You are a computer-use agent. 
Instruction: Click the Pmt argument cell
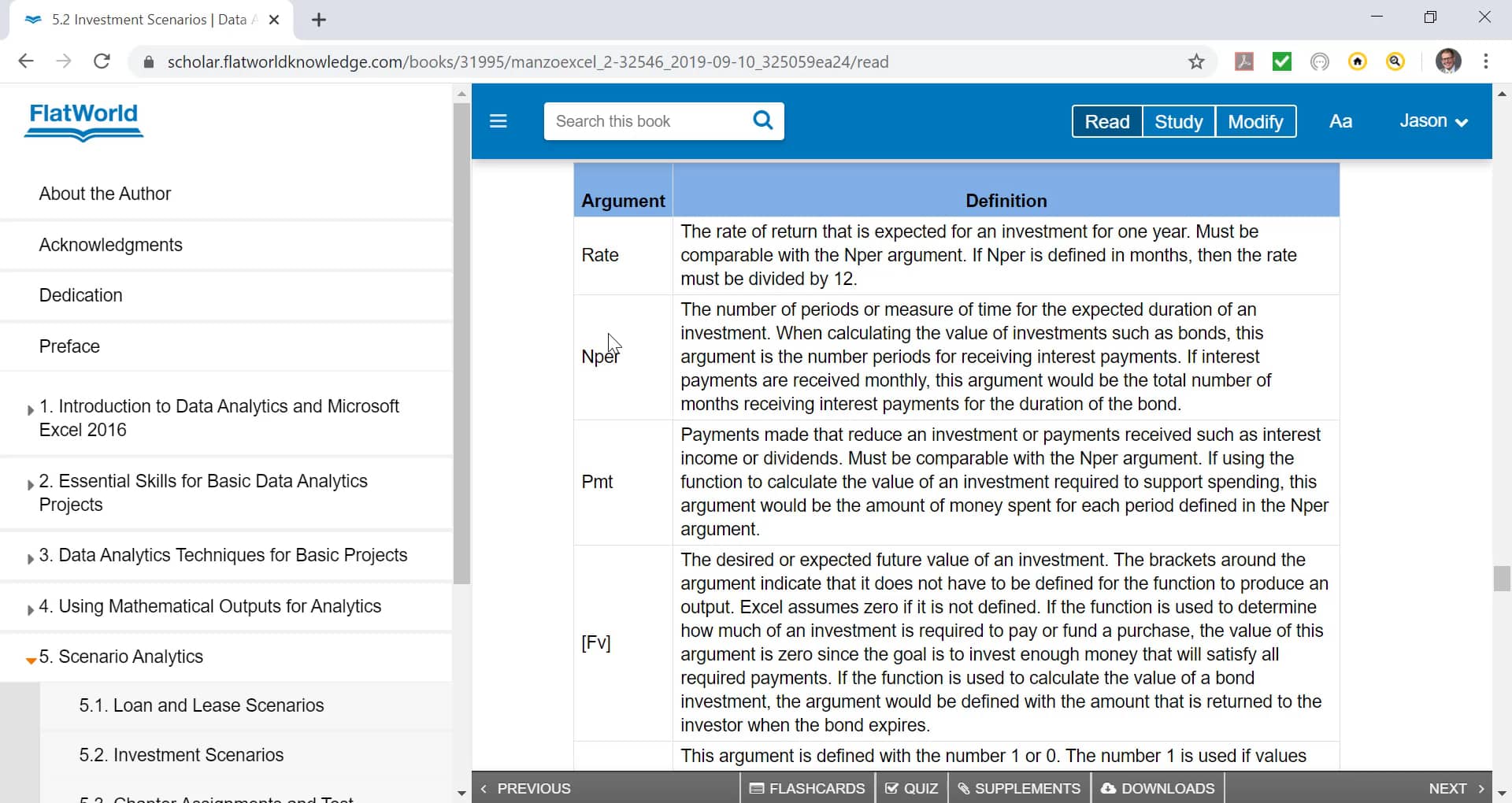(623, 482)
